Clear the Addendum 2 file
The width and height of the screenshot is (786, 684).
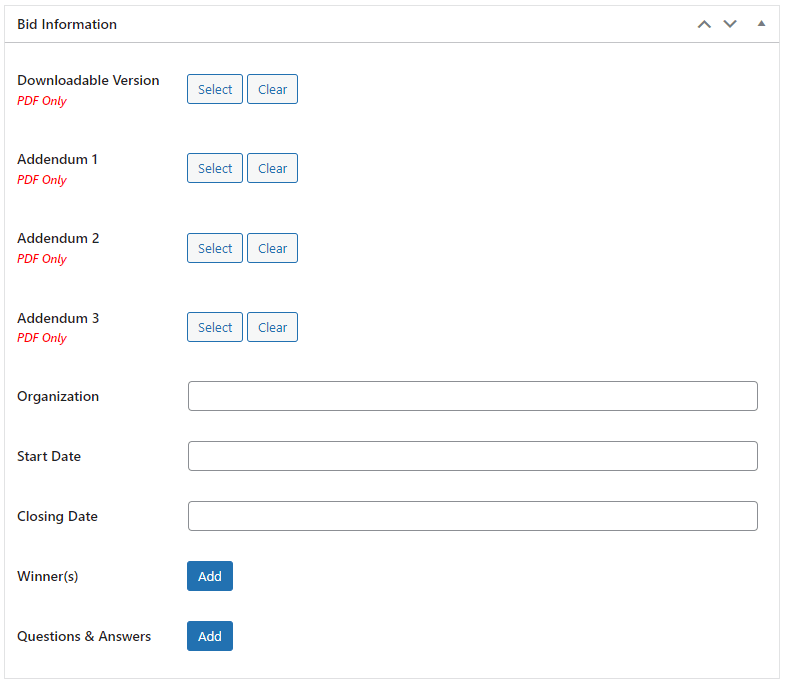coord(272,248)
